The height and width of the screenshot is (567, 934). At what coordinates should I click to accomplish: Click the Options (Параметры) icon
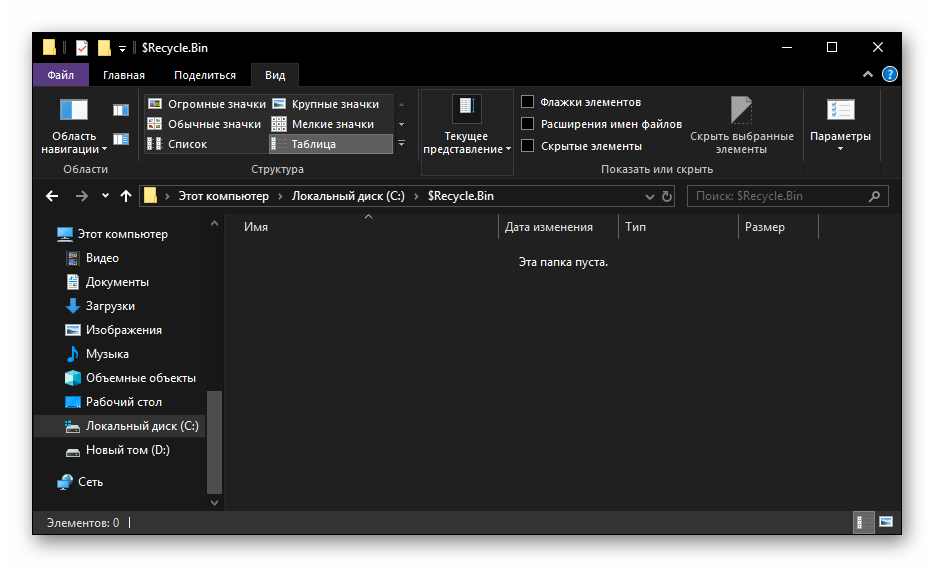(x=840, y=110)
